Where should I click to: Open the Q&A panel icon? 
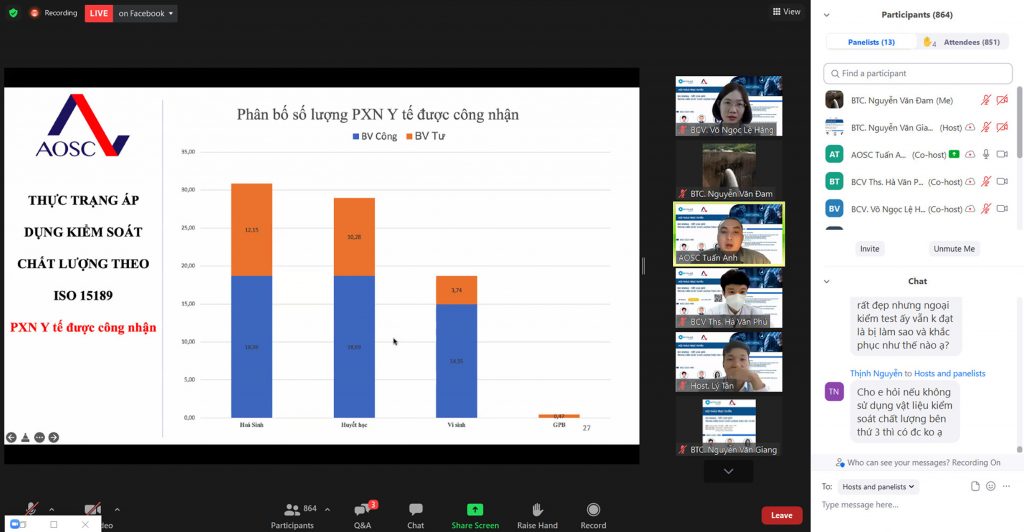click(362, 510)
